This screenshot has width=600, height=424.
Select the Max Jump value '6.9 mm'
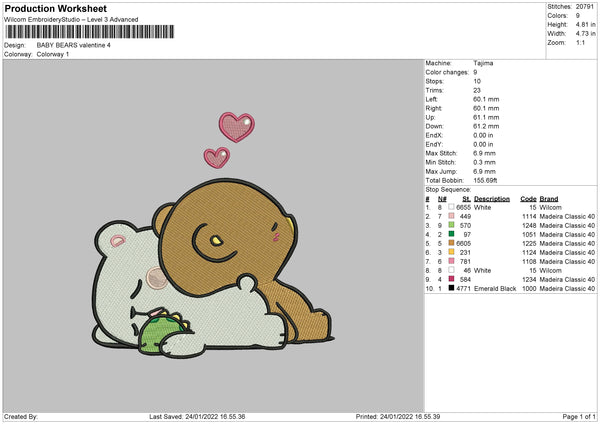pos(484,171)
